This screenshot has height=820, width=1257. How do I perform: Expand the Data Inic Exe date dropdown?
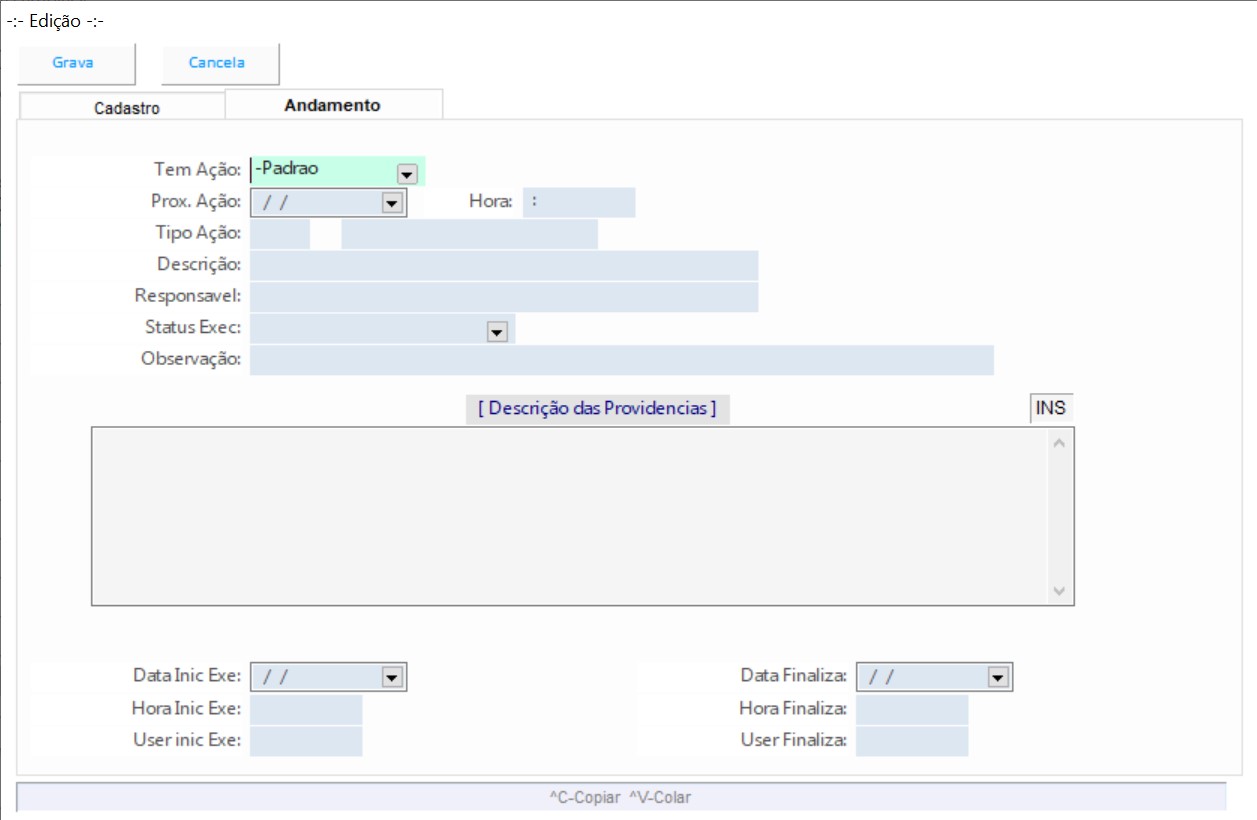tap(392, 678)
